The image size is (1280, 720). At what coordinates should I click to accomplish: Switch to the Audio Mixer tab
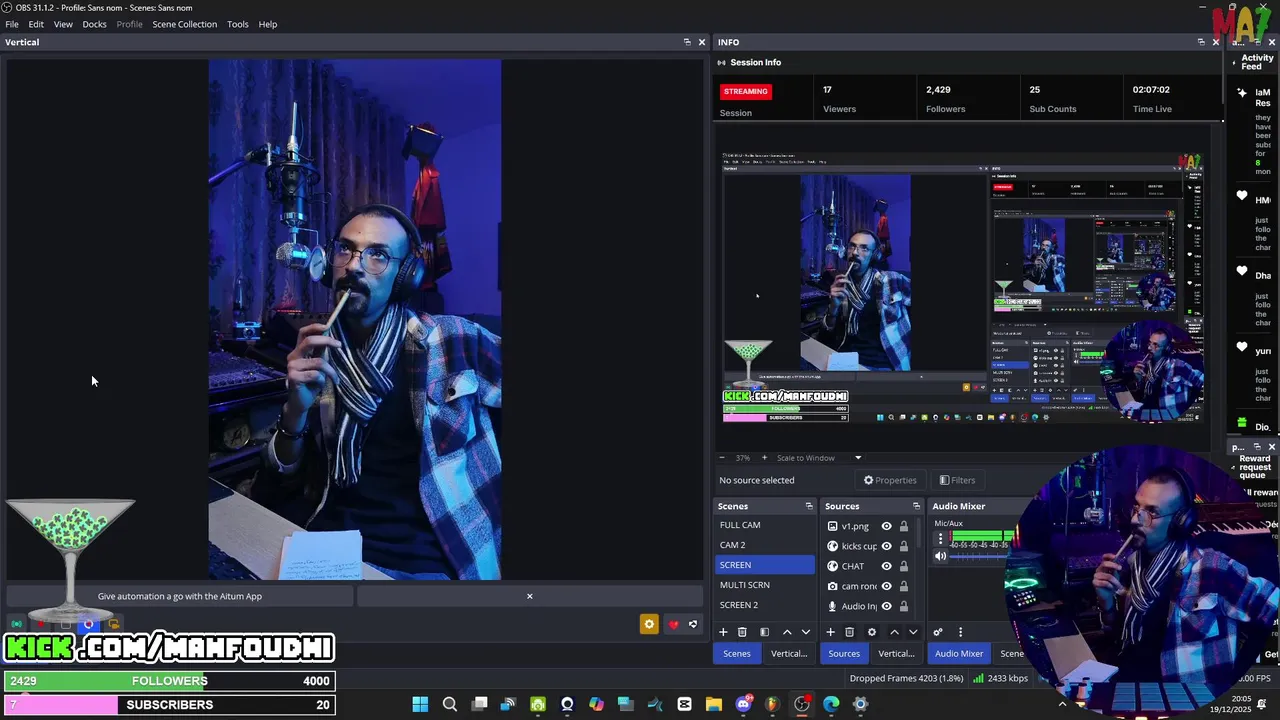coord(959,654)
